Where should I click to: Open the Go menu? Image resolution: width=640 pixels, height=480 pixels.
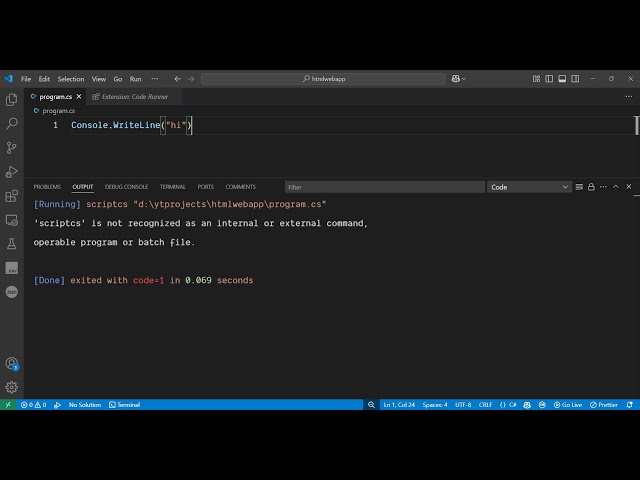pyautogui.click(x=118, y=79)
